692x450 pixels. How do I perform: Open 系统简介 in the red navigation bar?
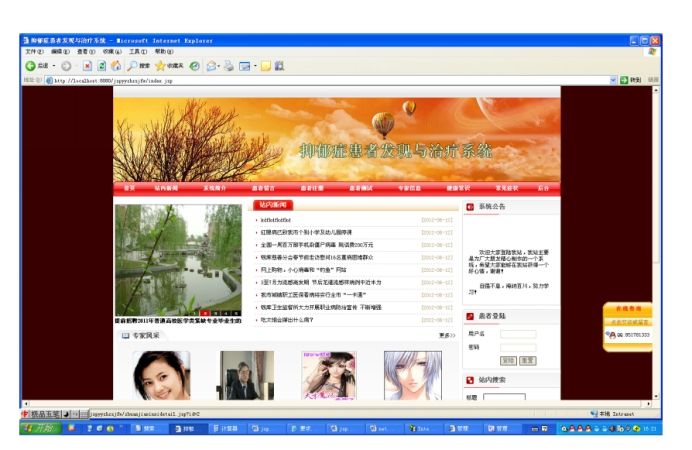(x=215, y=188)
